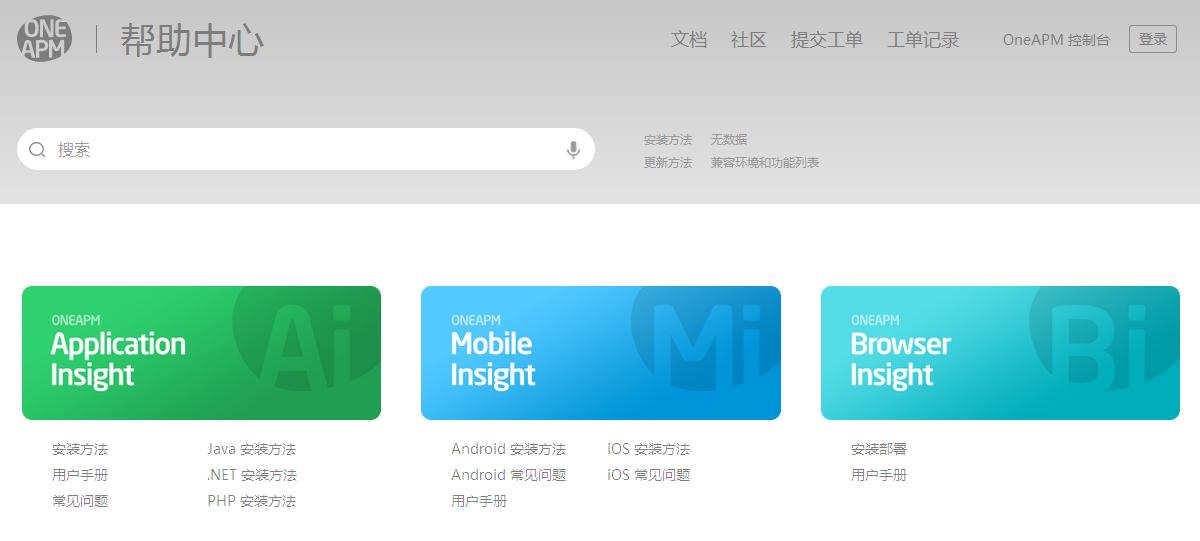Open the Mobile Insight banner card
This screenshot has height=541, width=1200.
coord(601,353)
